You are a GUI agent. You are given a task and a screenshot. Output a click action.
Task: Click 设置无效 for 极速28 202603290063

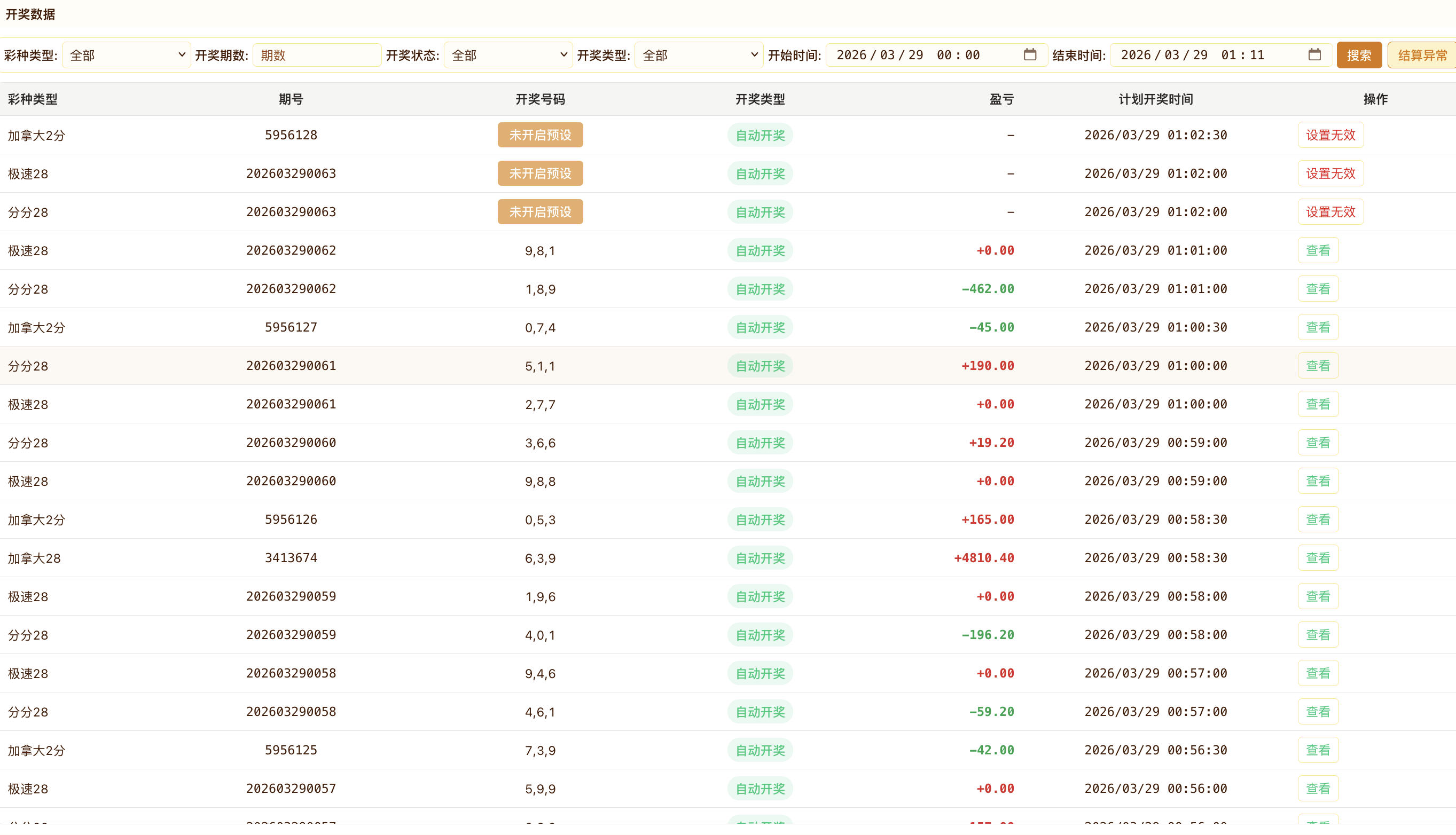coord(1330,173)
